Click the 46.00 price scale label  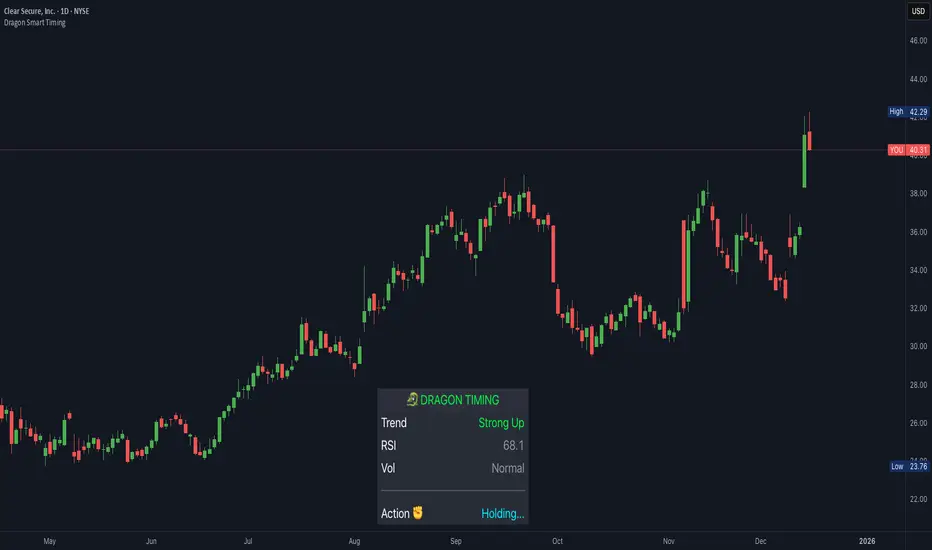click(917, 41)
